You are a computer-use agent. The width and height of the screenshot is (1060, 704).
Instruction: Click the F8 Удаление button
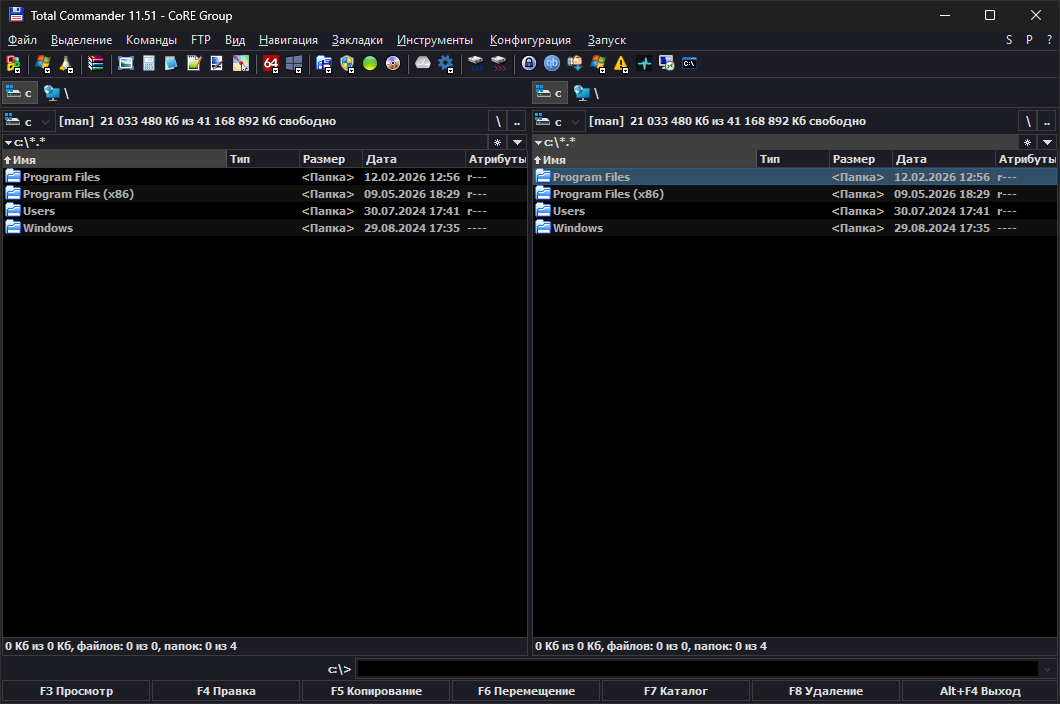point(825,691)
